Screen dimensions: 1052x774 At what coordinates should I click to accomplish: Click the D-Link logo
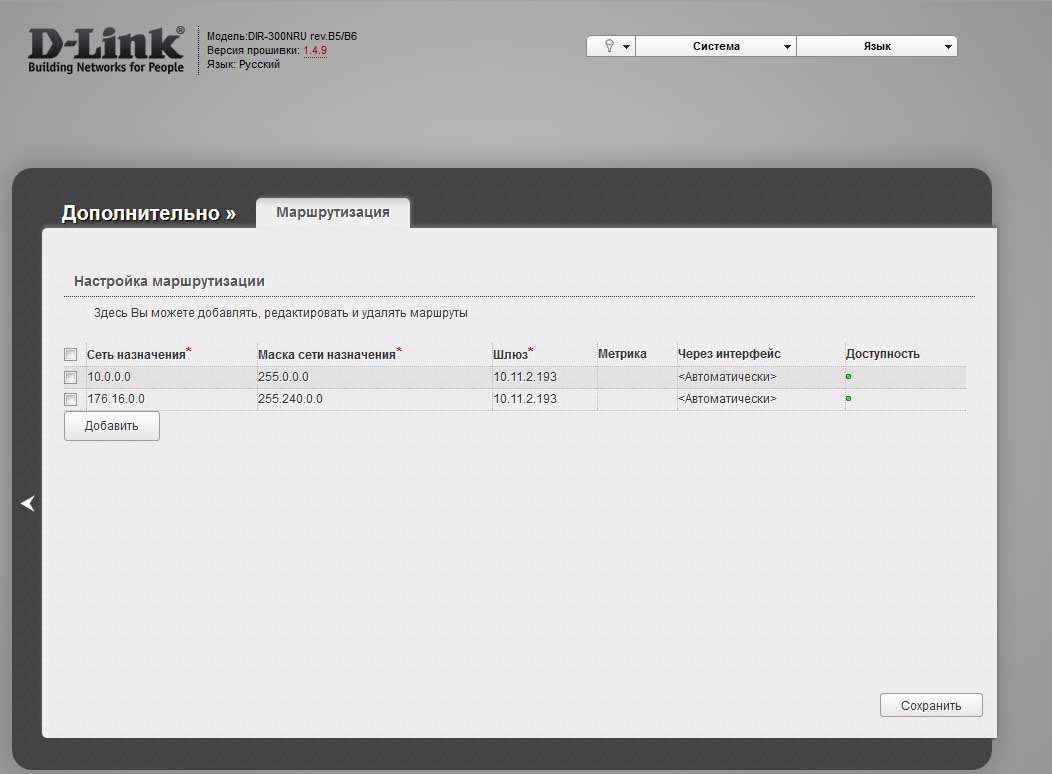coord(106,50)
